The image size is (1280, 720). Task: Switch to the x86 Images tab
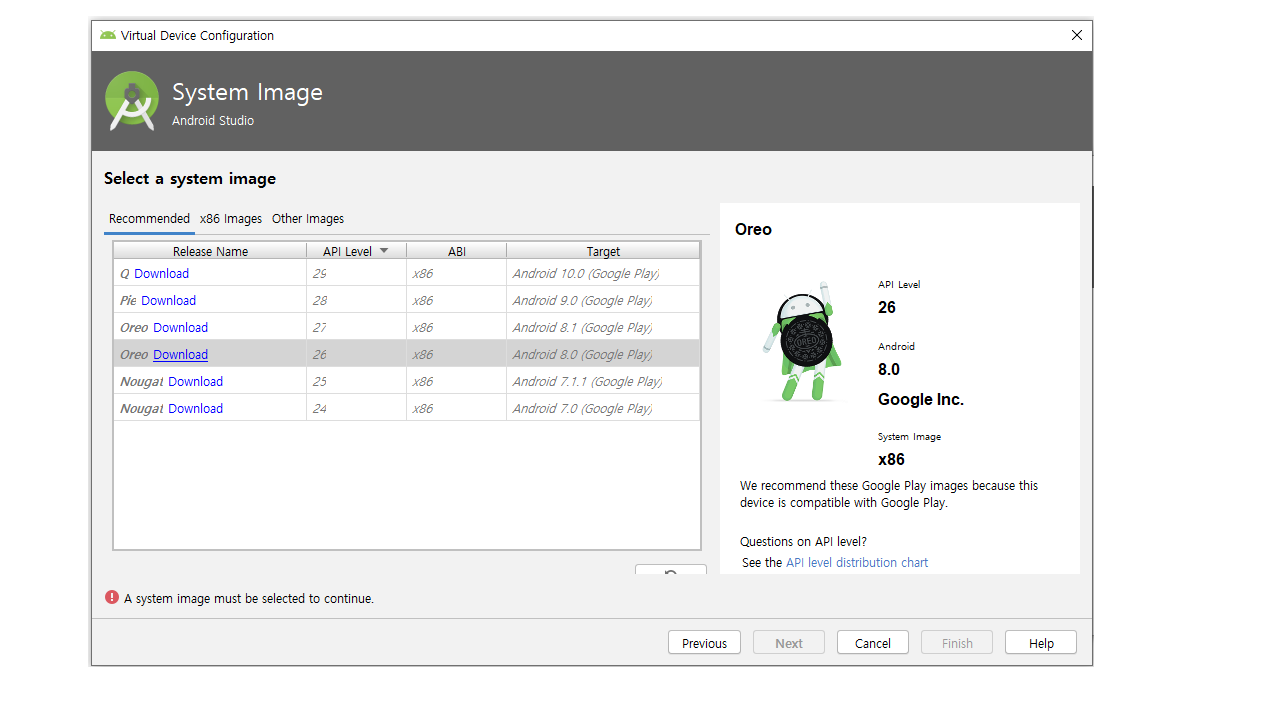231,219
